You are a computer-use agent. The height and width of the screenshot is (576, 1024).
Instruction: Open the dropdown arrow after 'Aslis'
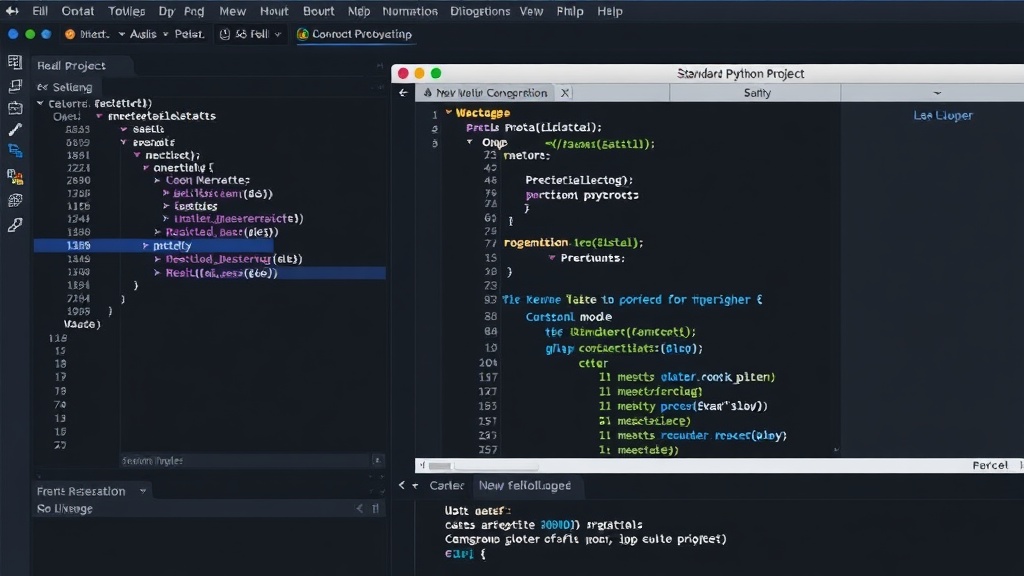pyautogui.click(x=165, y=34)
